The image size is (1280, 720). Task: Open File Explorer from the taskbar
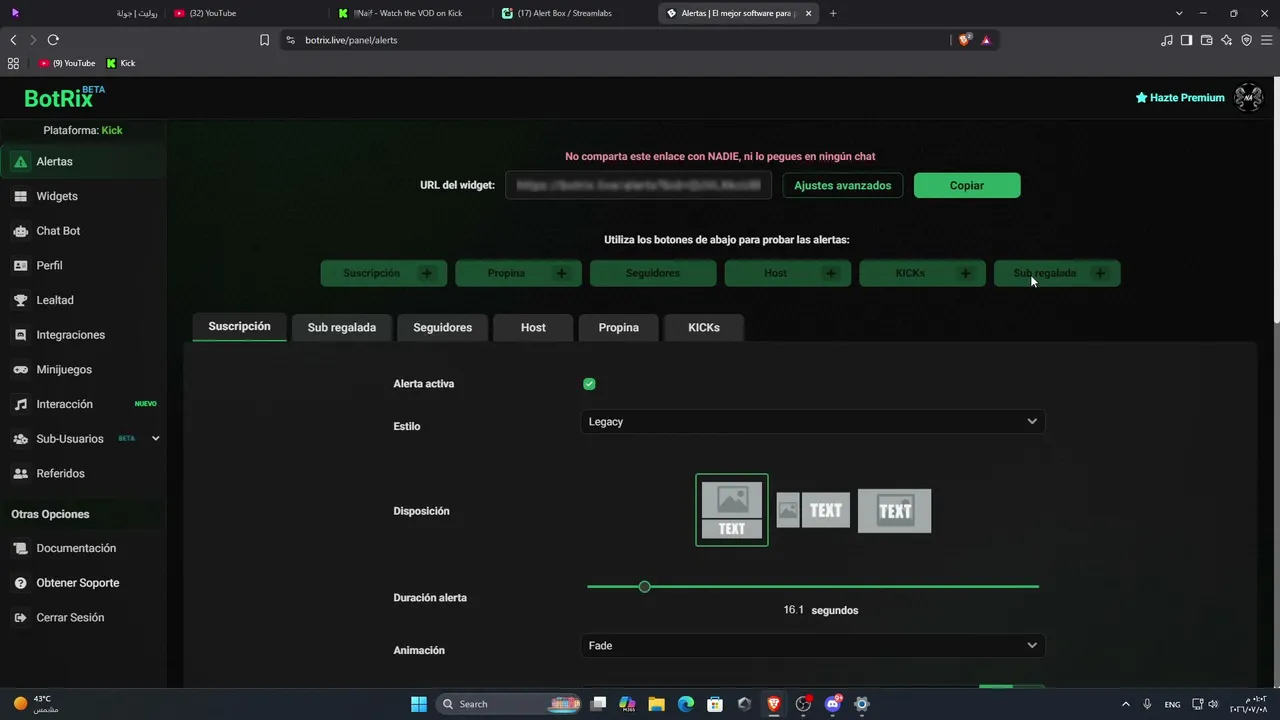point(656,704)
